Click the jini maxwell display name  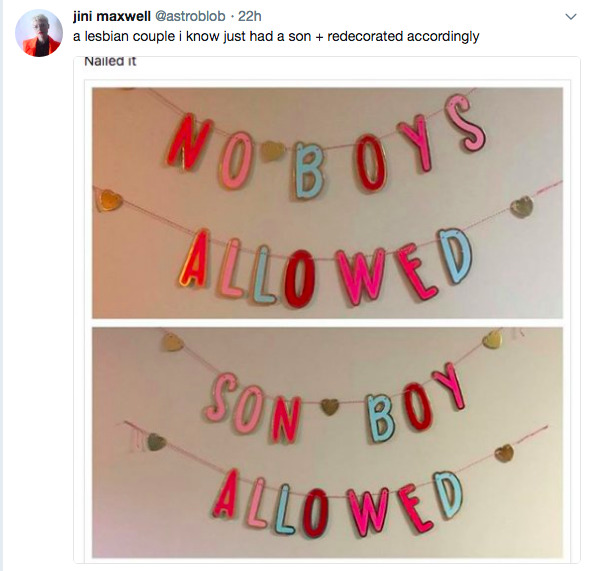tap(112, 16)
